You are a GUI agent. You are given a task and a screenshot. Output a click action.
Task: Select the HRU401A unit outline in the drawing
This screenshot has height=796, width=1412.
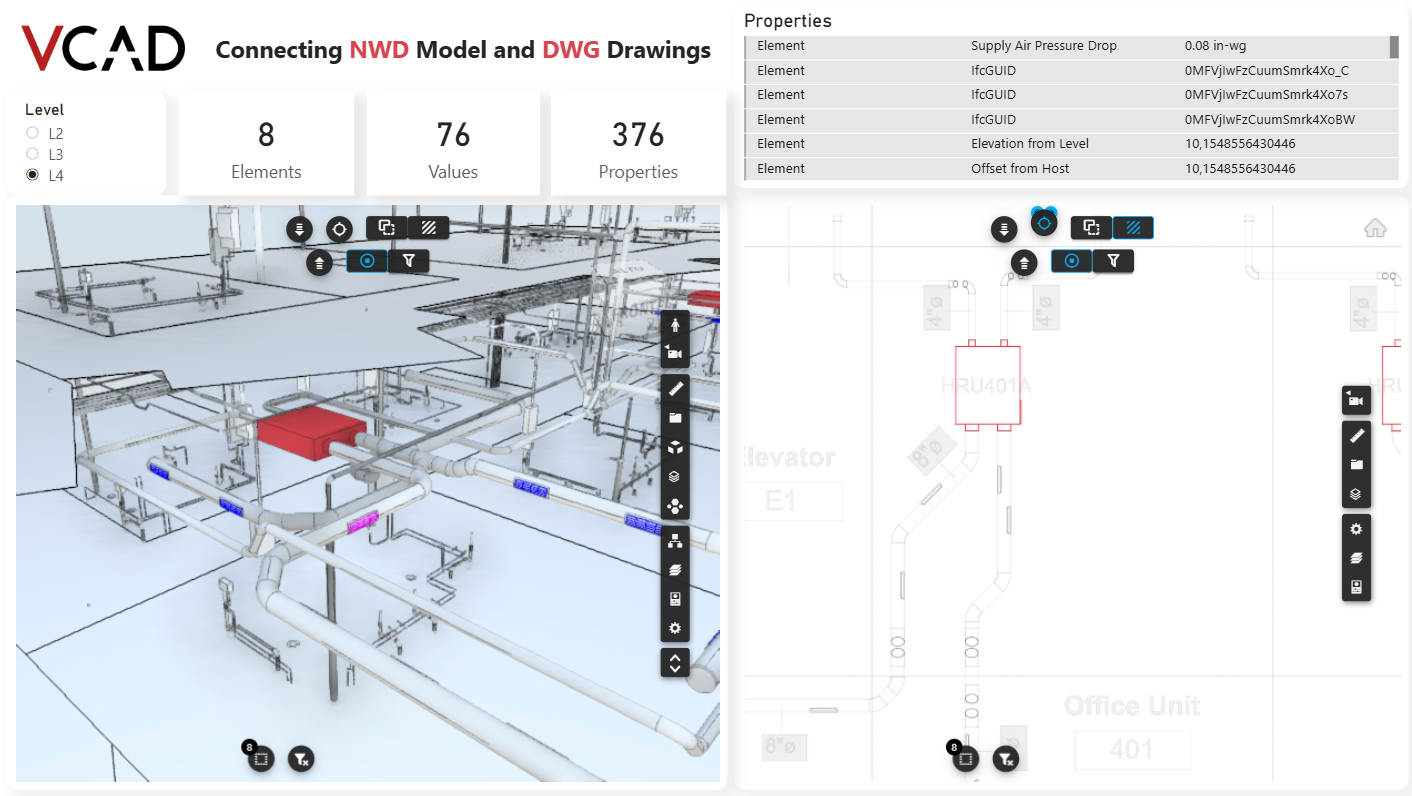coord(987,385)
